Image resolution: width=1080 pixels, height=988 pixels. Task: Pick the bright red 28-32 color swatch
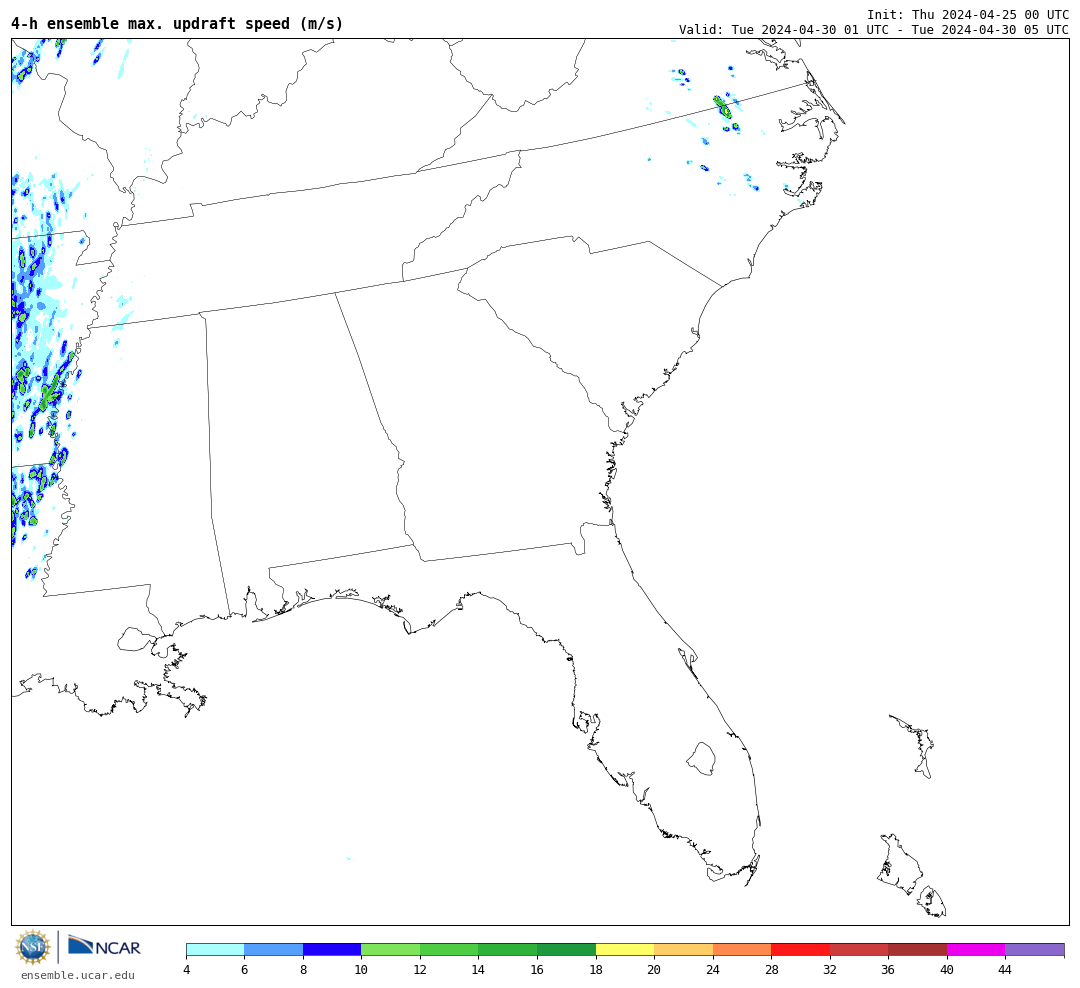800,950
